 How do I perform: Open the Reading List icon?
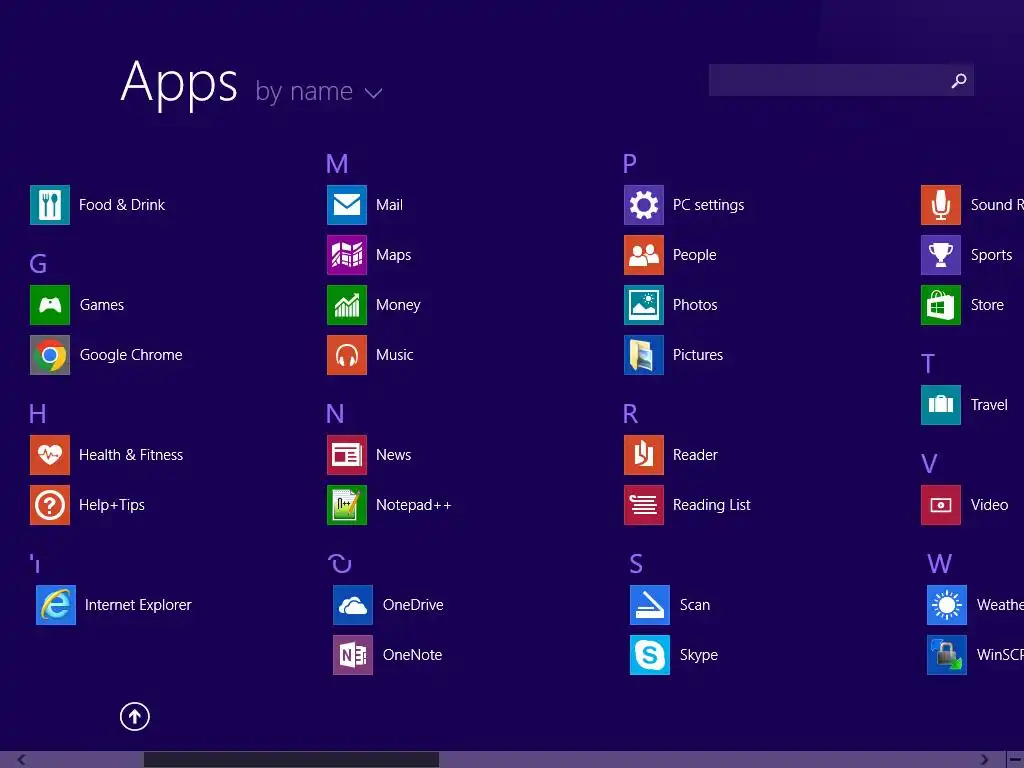pos(644,505)
